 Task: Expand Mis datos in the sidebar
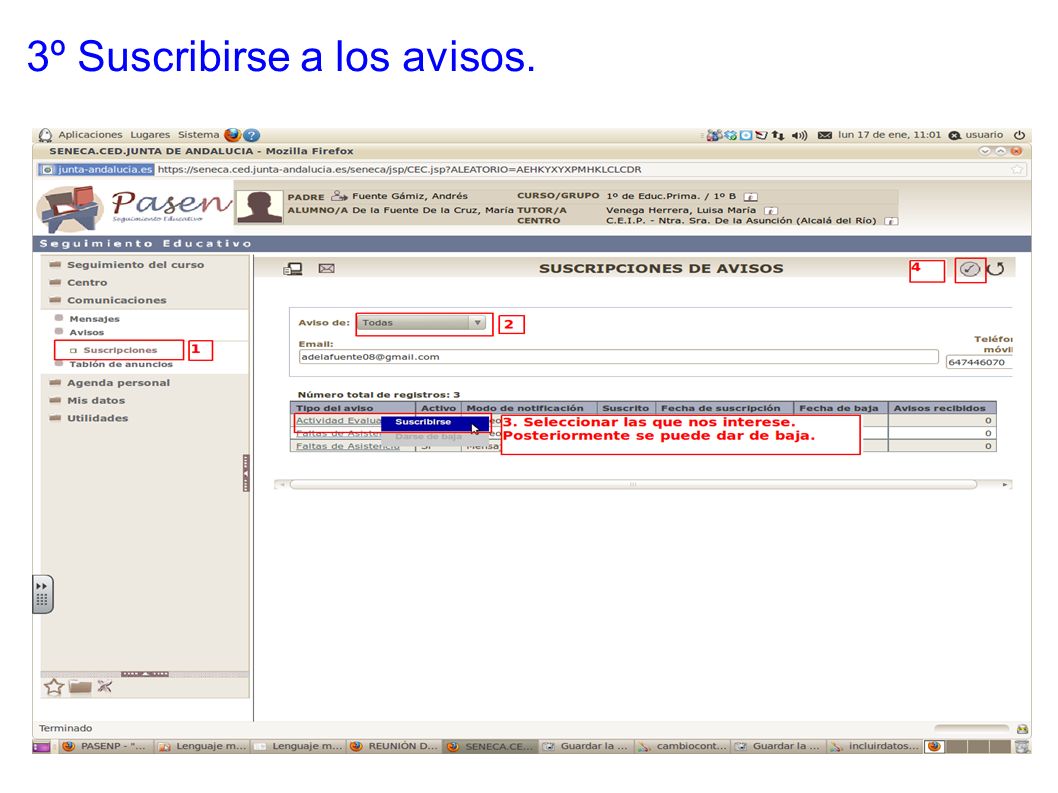tap(96, 400)
